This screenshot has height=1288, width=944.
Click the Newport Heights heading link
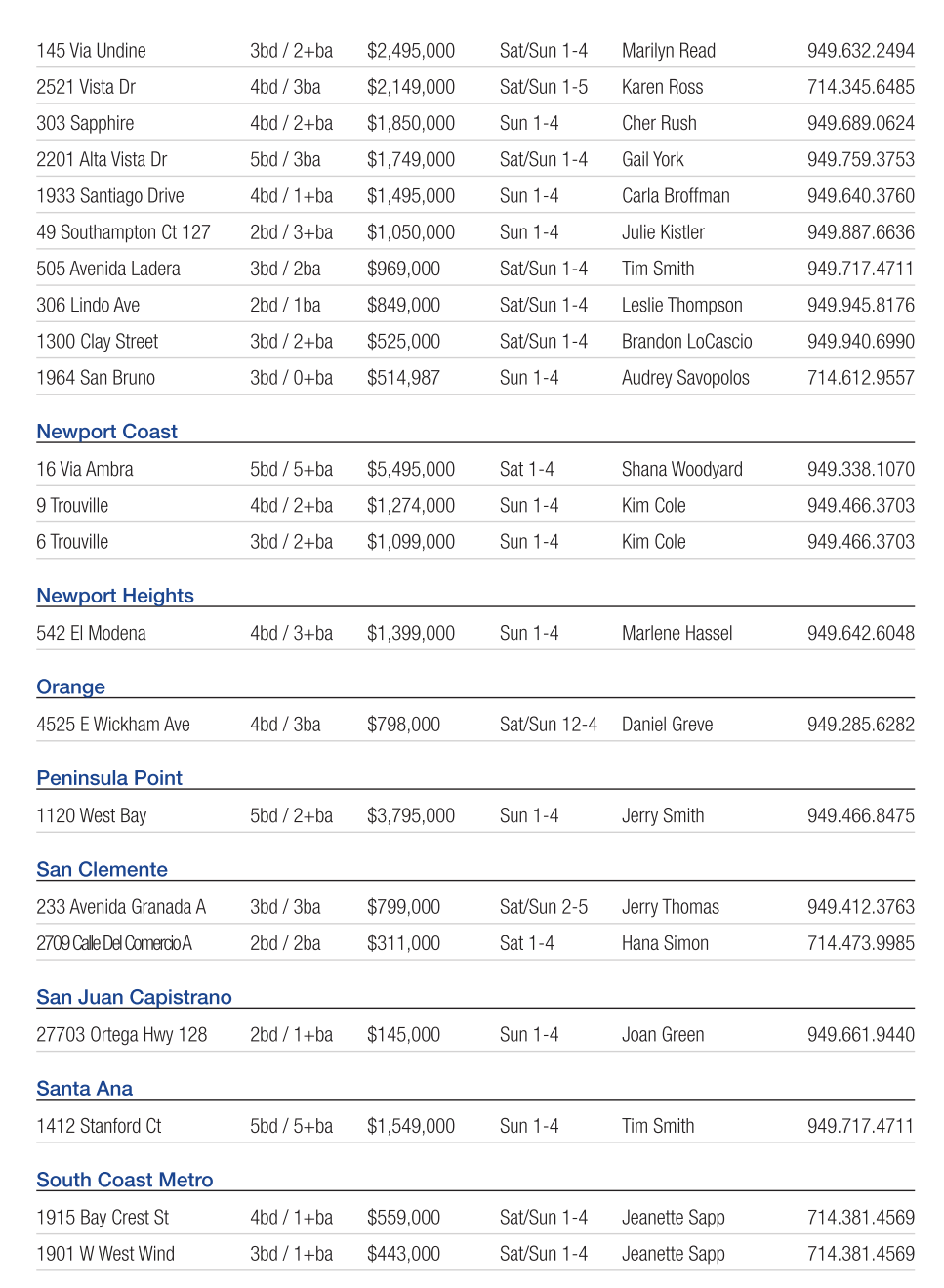click(115, 596)
